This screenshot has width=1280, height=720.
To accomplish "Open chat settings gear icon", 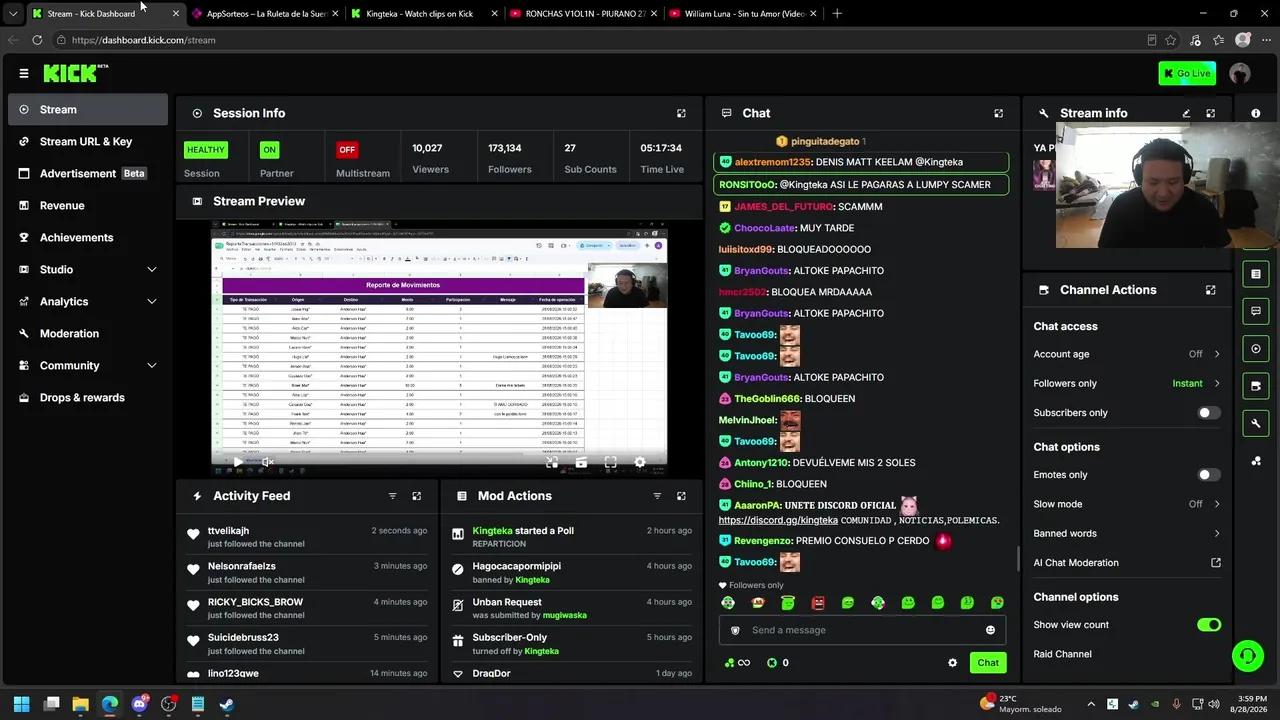I will [x=952, y=663].
